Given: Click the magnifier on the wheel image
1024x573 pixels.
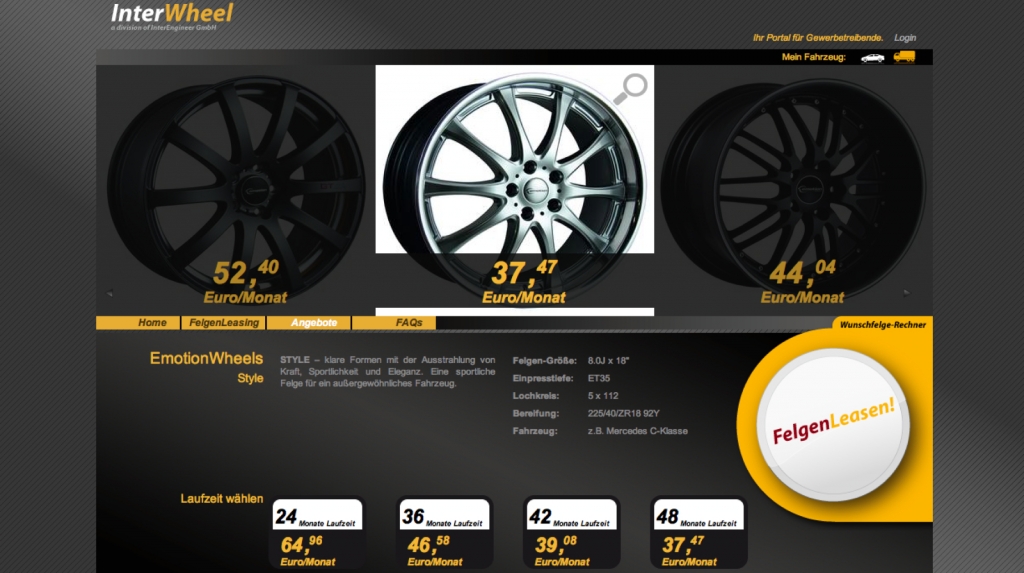Looking at the screenshot, I should tap(630, 88).
